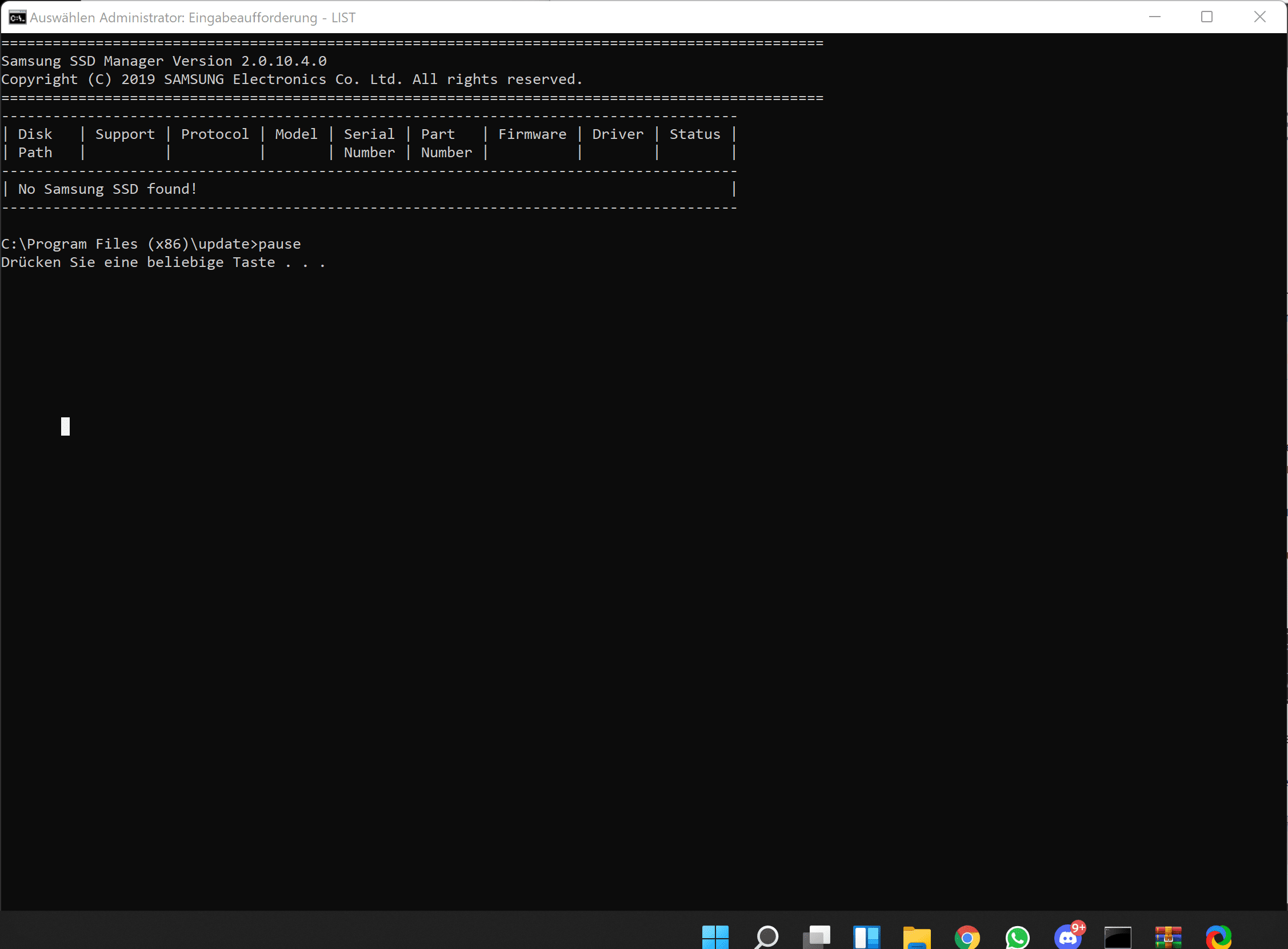Open ShareX colorful ring icon in taskbar
The image size is (1288, 949).
(1218, 937)
